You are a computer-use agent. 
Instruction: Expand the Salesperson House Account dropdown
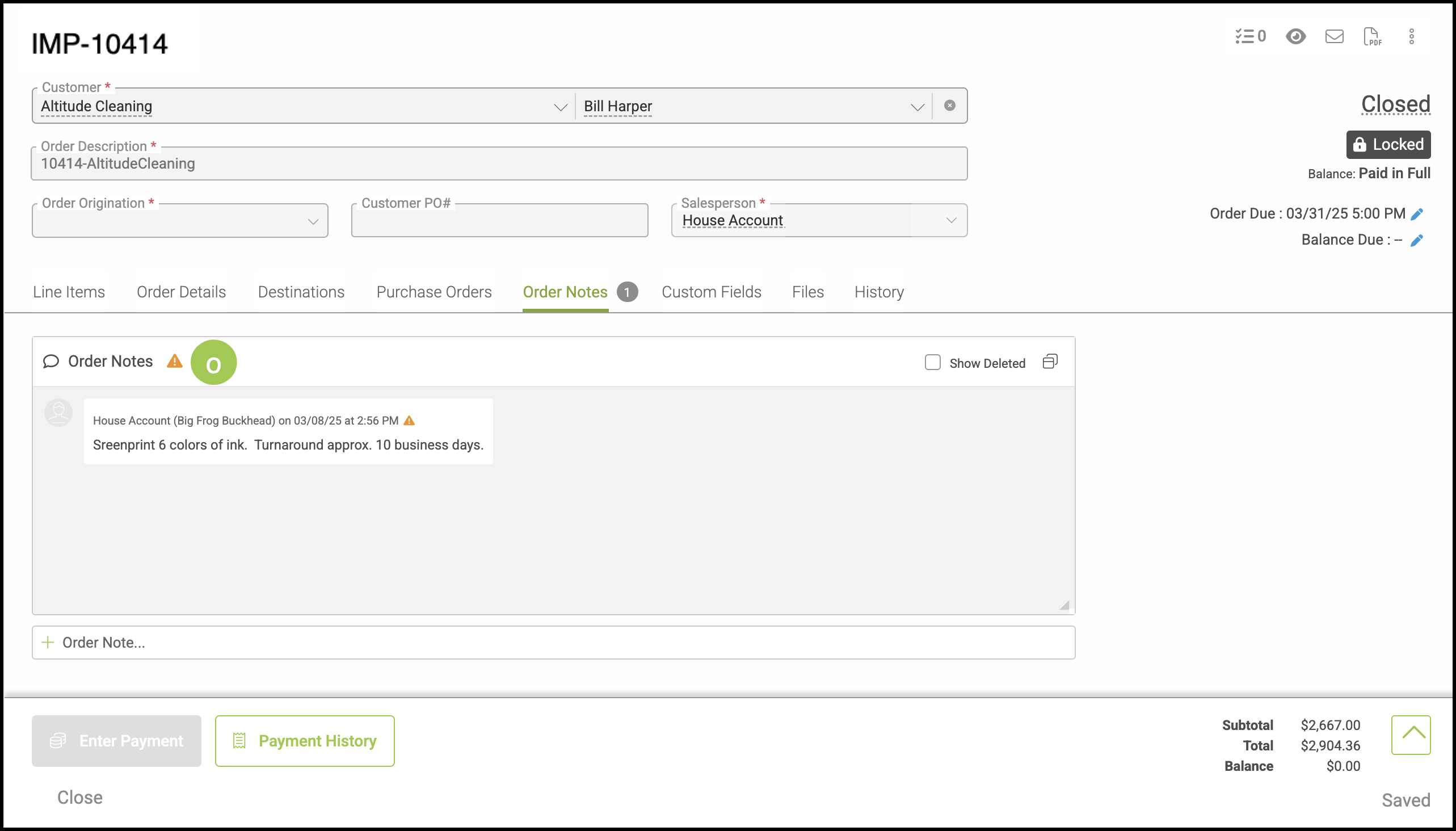950,220
